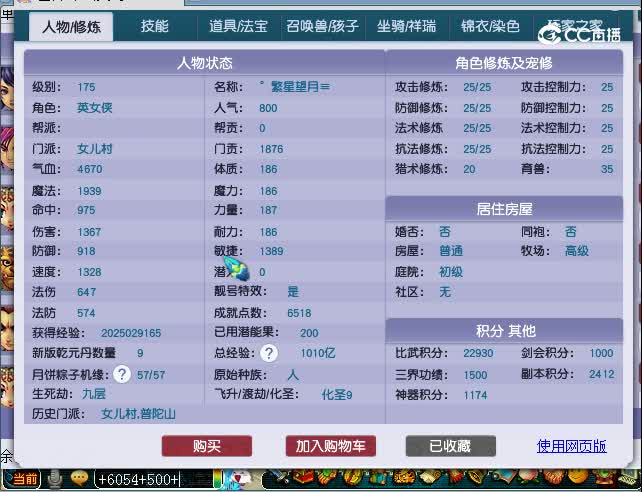Image resolution: width=642 pixels, height=492 pixels.
Task: Click the 剑会积分 value 1000
Action: (601, 353)
